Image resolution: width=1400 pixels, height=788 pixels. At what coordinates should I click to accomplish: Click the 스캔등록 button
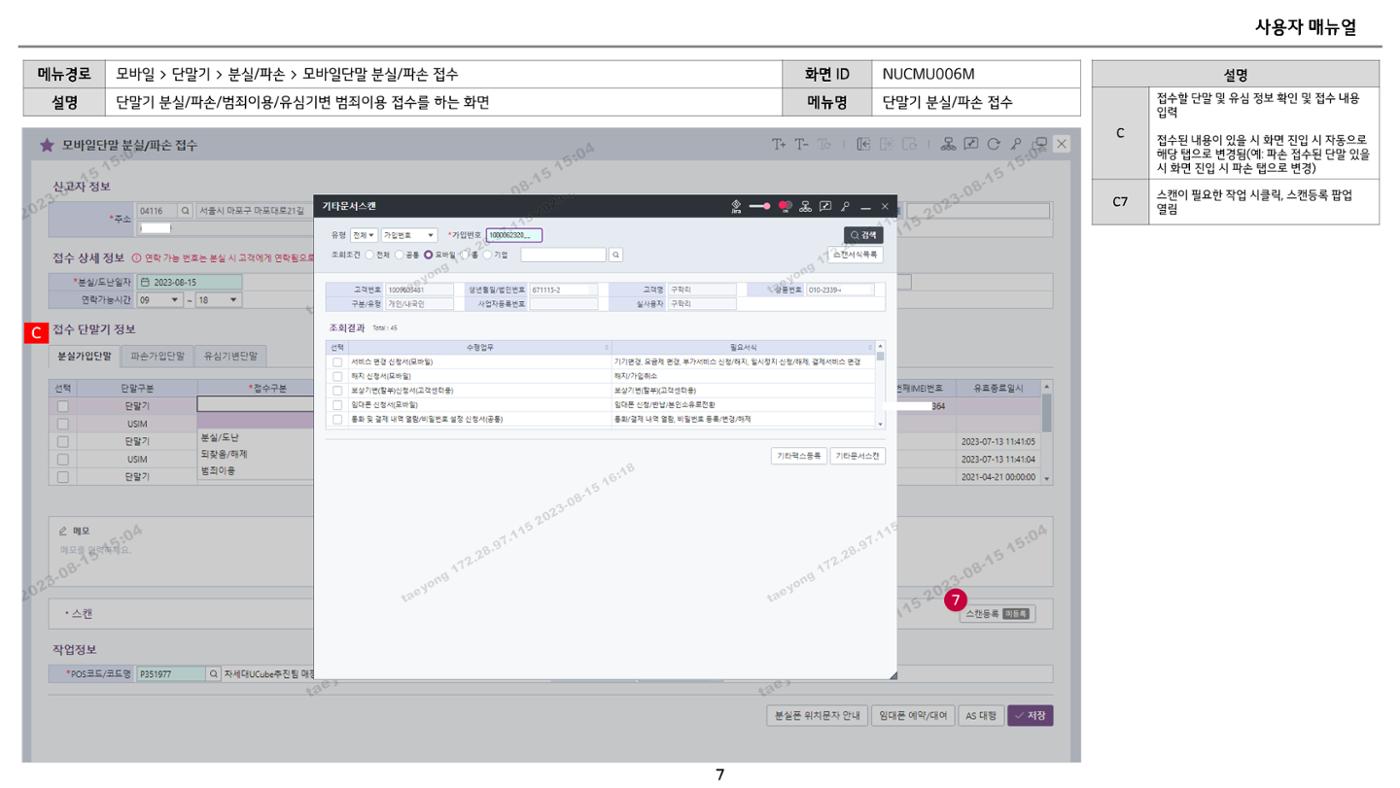[996, 614]
